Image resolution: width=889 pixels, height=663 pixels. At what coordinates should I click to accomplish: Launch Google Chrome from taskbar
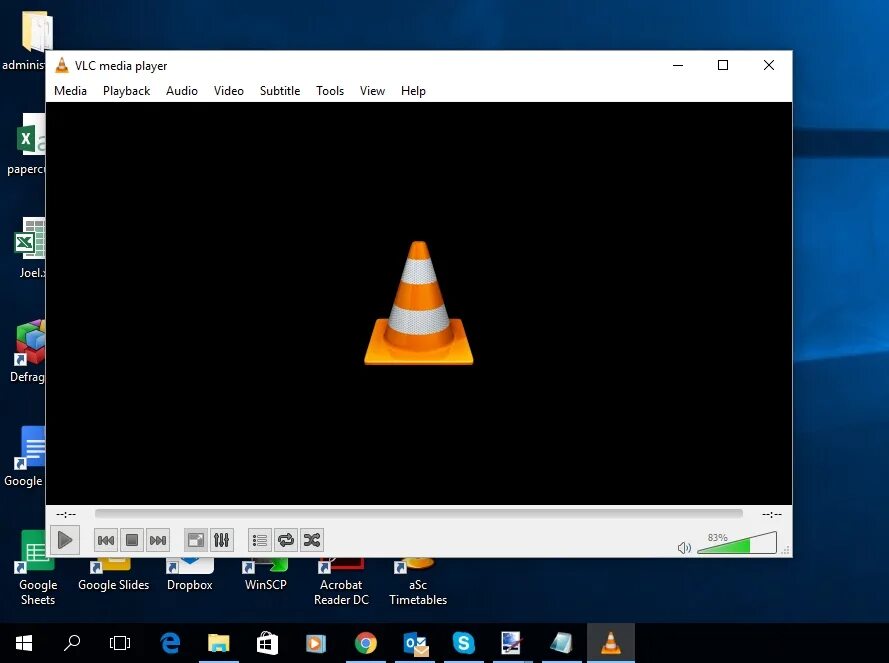click(366, 643)
